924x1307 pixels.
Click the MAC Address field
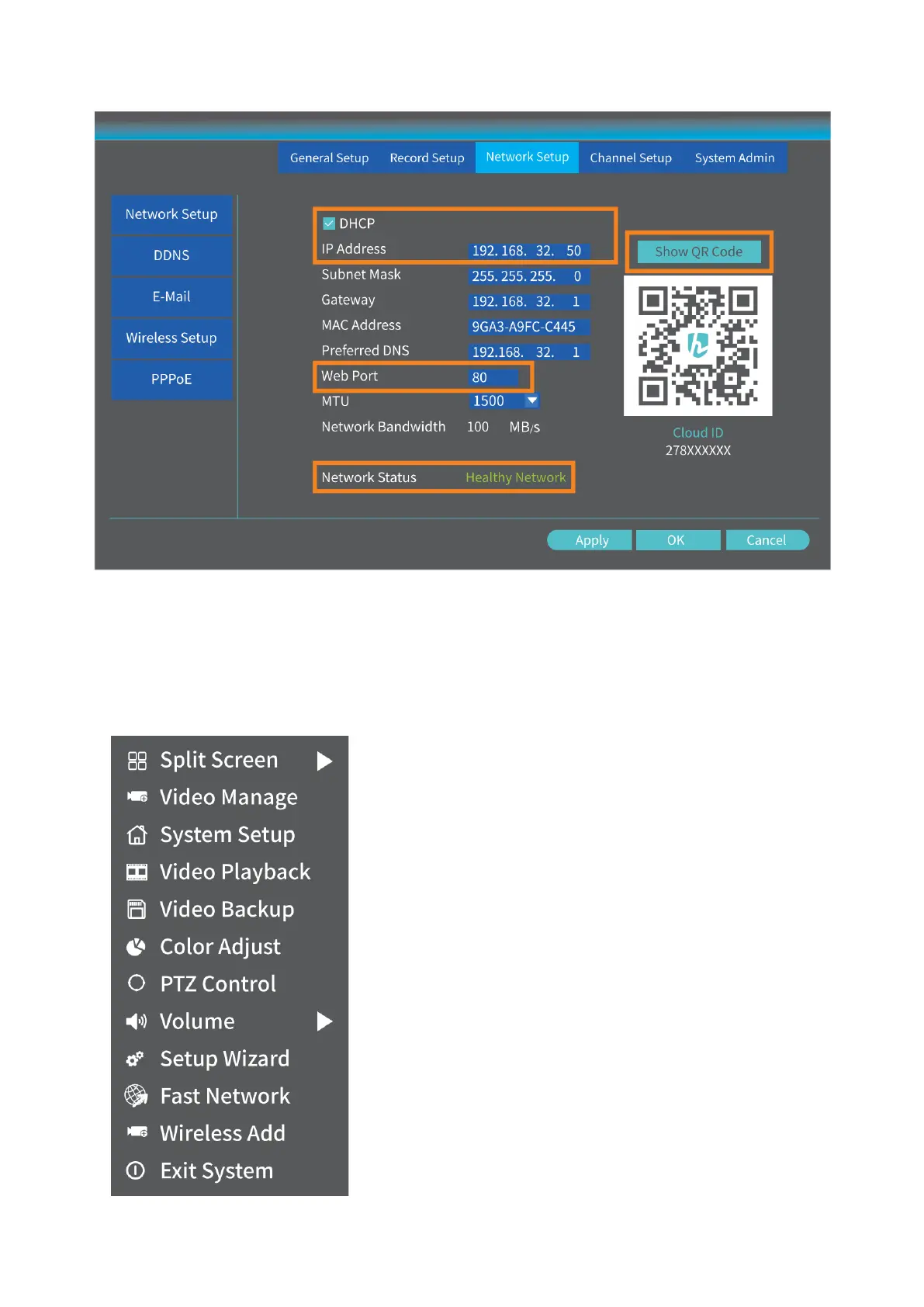(530, 327)
